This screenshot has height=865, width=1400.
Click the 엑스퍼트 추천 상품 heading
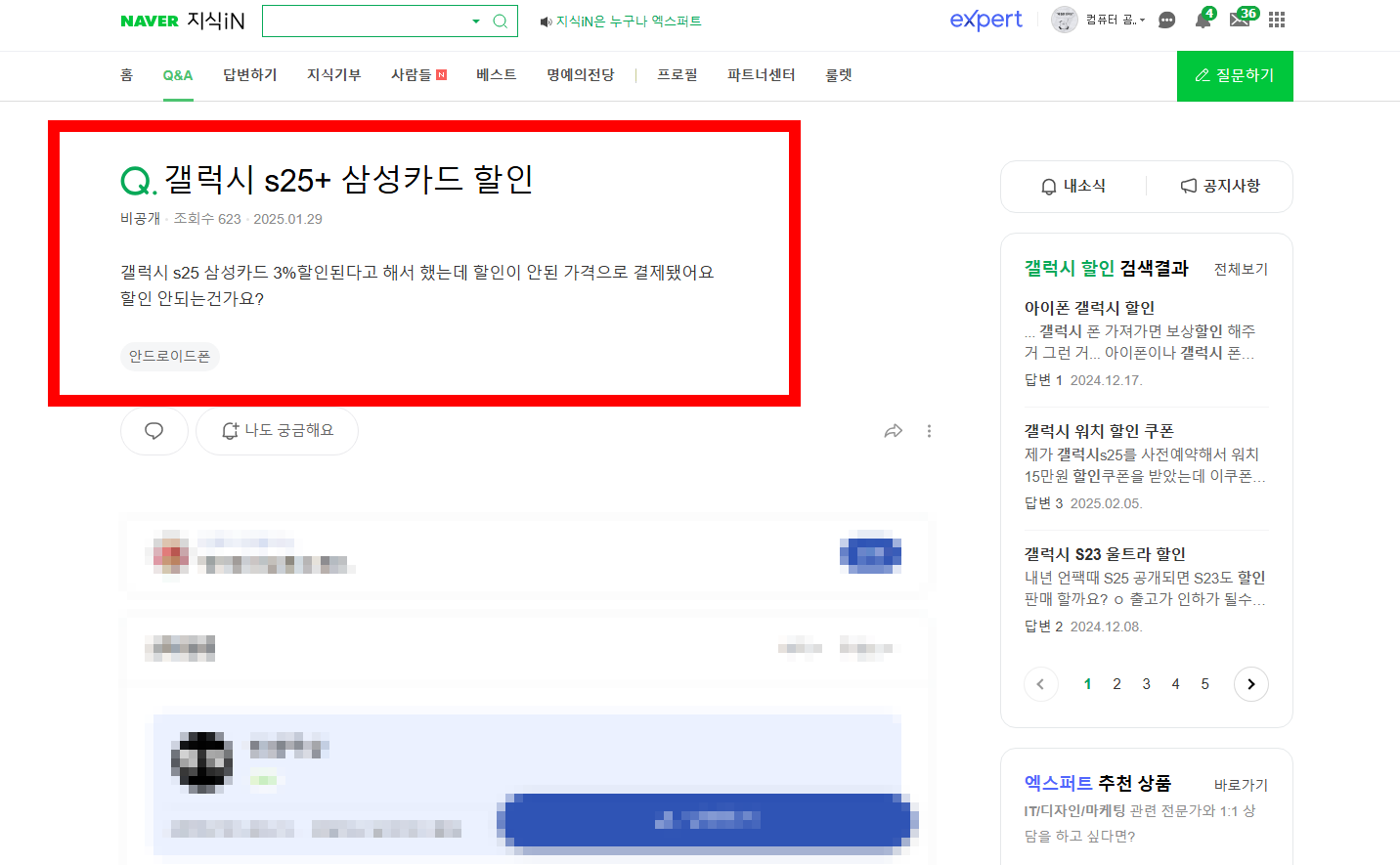pyautogui.click(x=1098, y=784)
